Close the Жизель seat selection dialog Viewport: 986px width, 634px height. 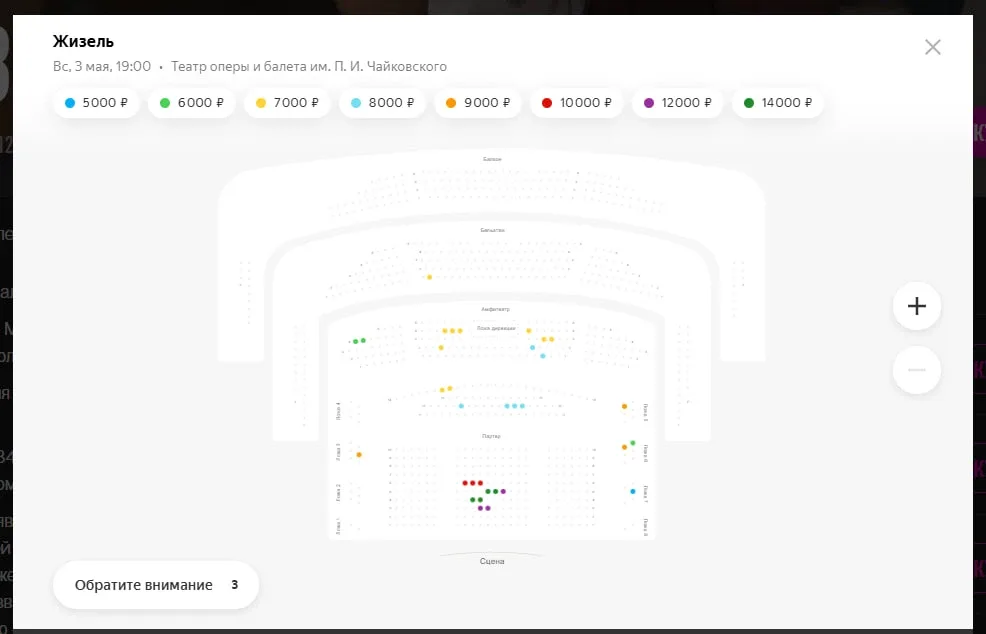coord(933,47)
